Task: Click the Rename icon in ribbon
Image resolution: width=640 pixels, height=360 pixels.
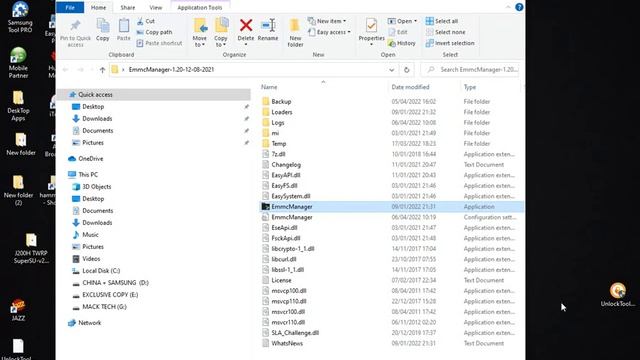Action: coord(268,25)
